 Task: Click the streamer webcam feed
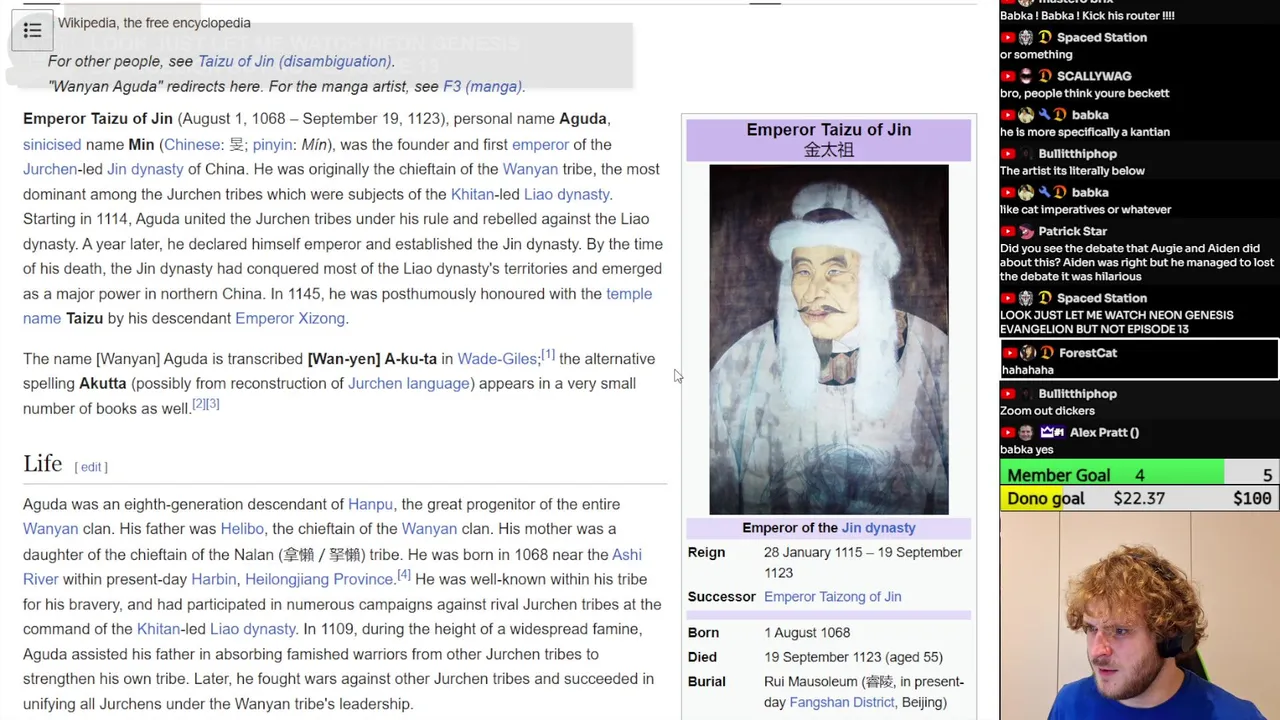point(1140,616)
